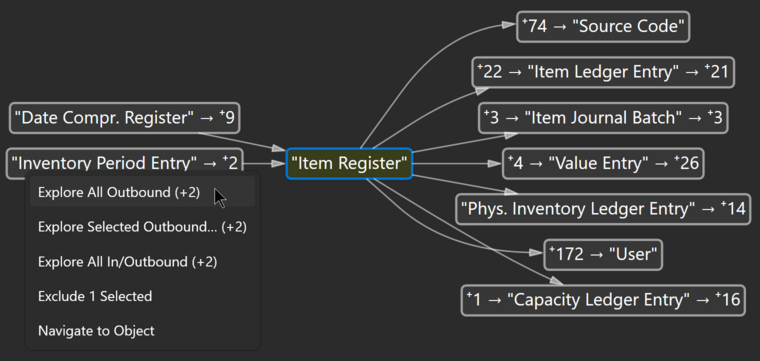Select the "Source Code" node
This screenshot has width=760, height=361.
coord(603,26)
